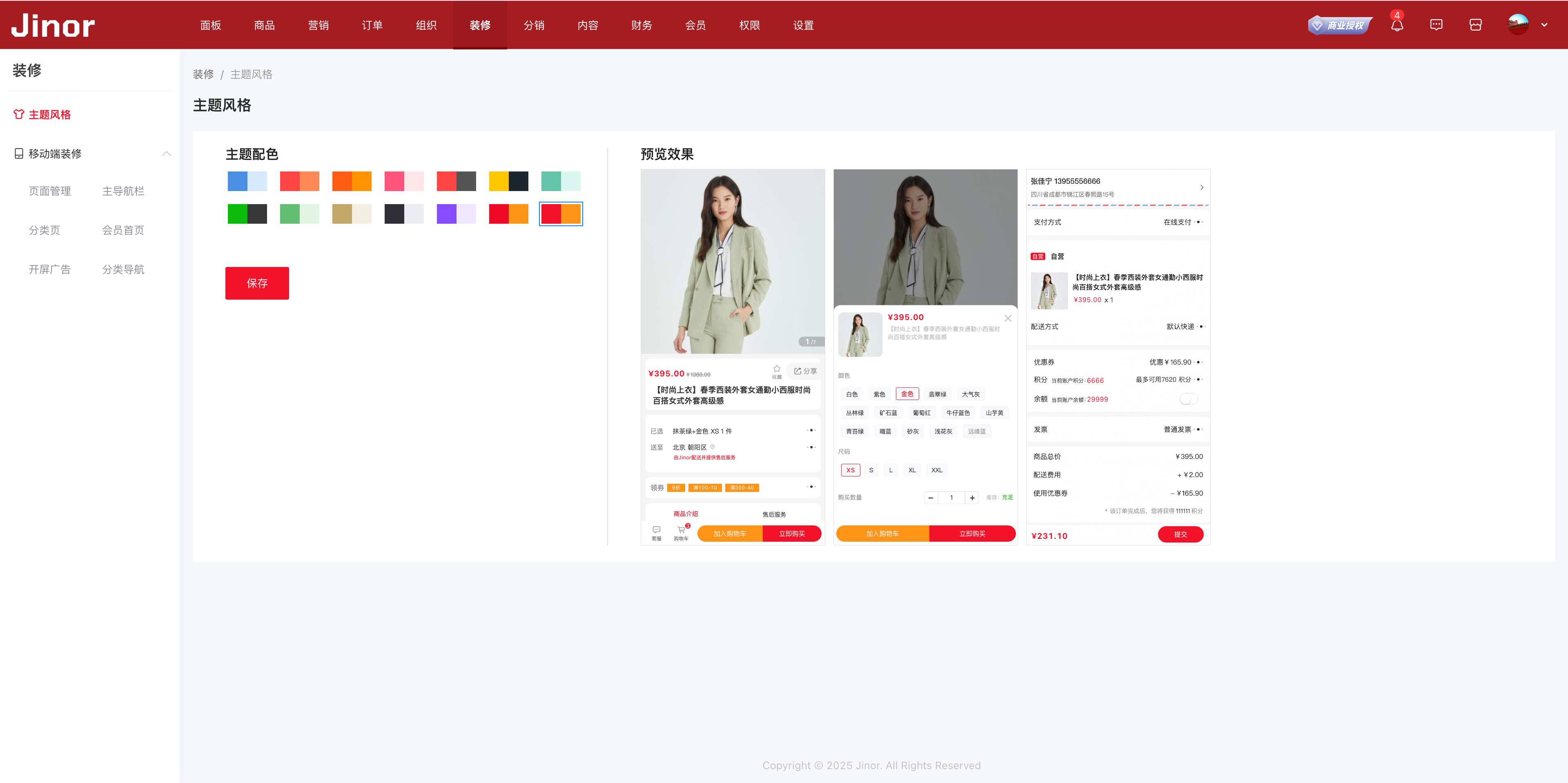
Task: Select the black and light gray theme swatch
Action: pos(404,214)
